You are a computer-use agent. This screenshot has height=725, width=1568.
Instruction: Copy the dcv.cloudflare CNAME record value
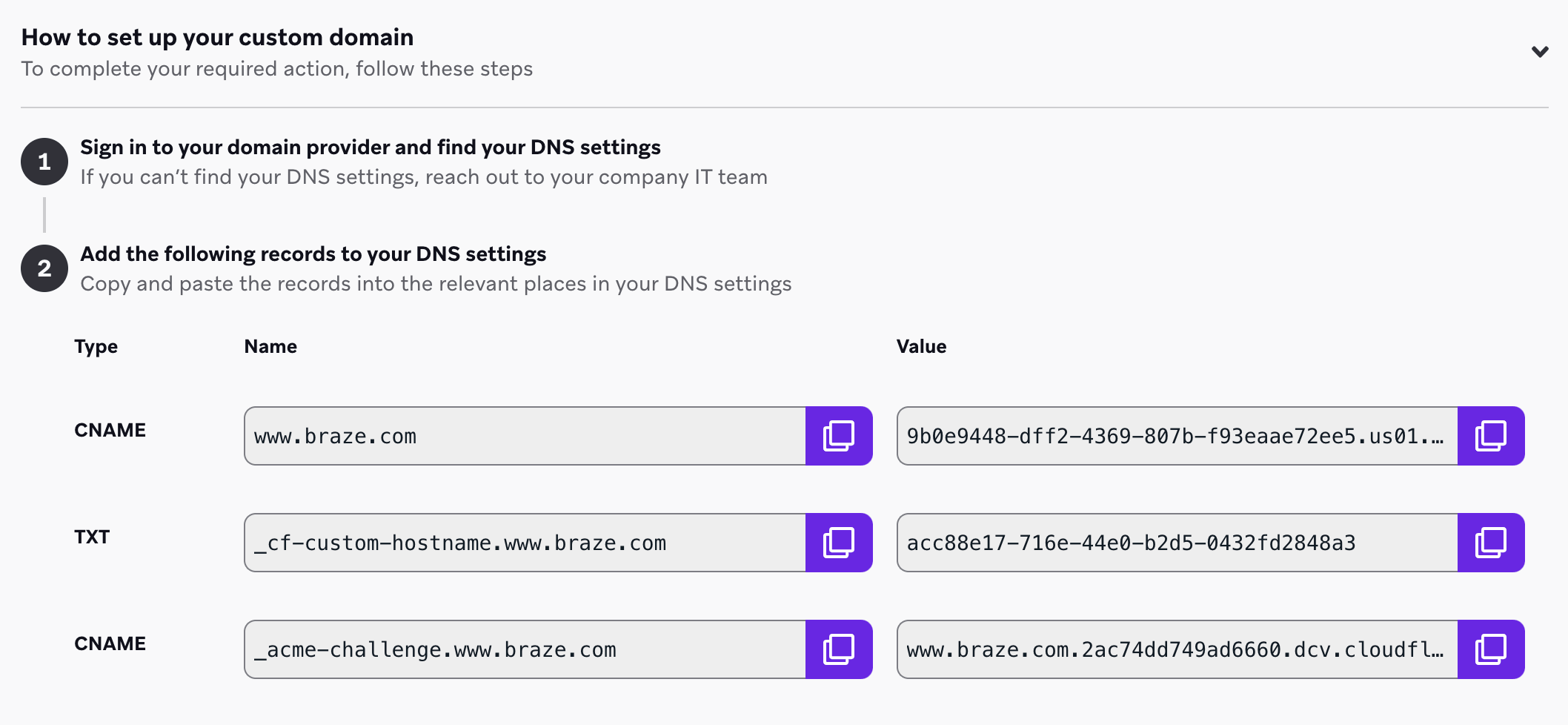click(x=1490, y=649)
